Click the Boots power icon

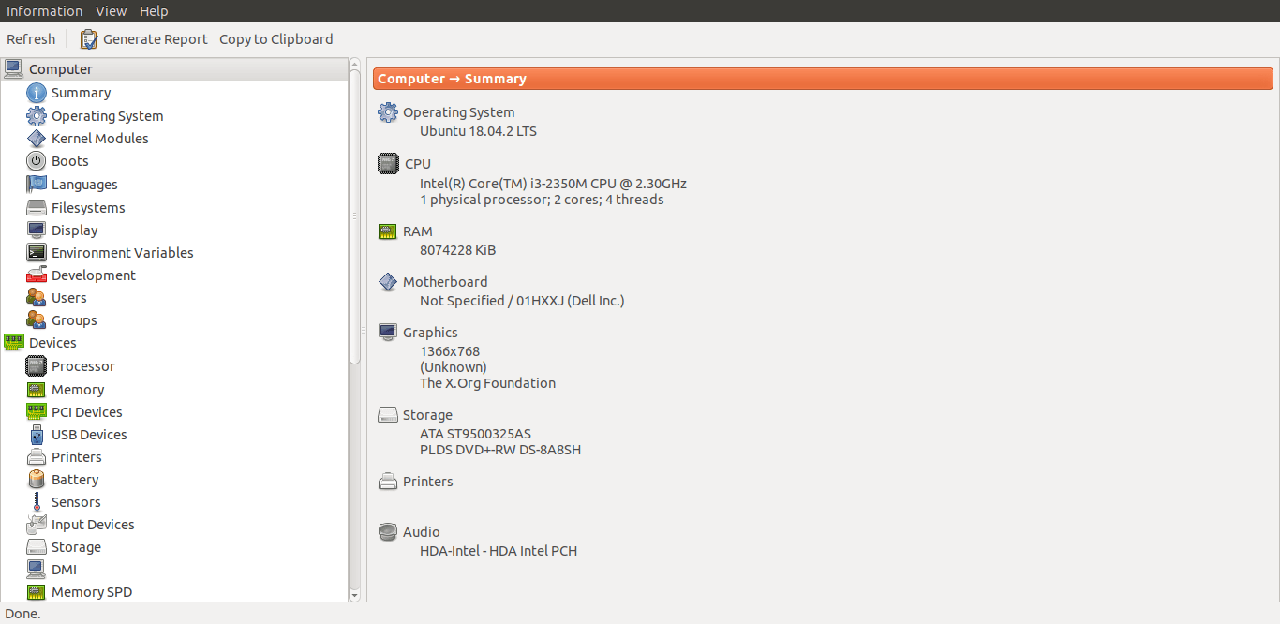[x=36, y=161]
